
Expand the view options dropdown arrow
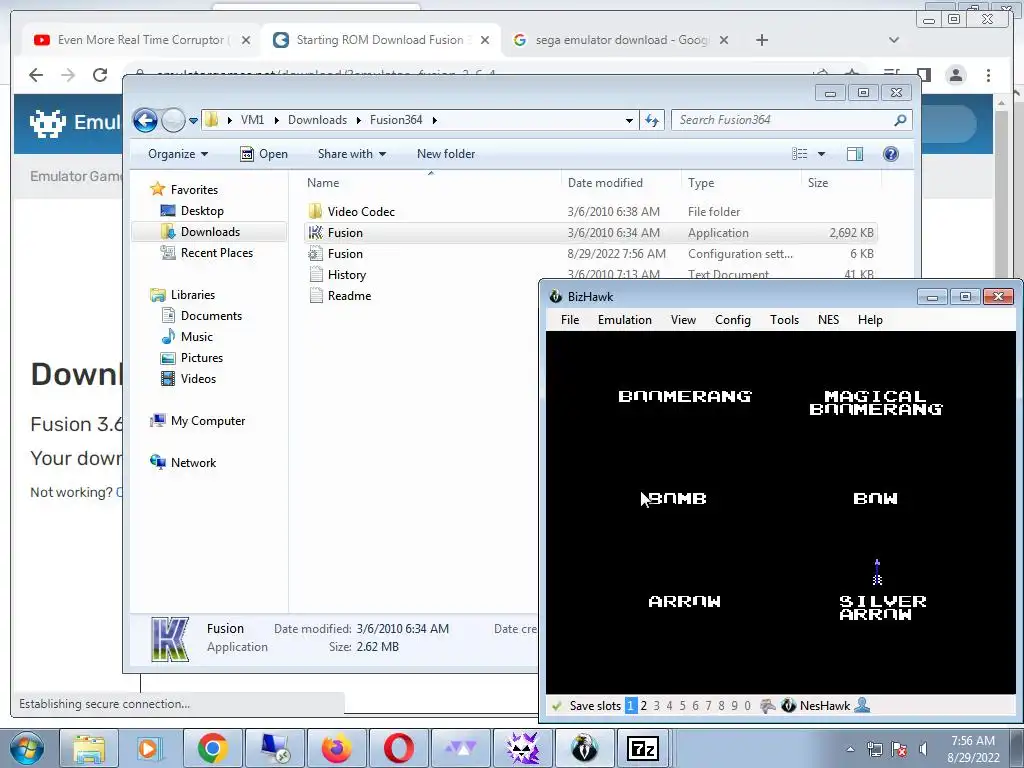[x=822, y=154]
